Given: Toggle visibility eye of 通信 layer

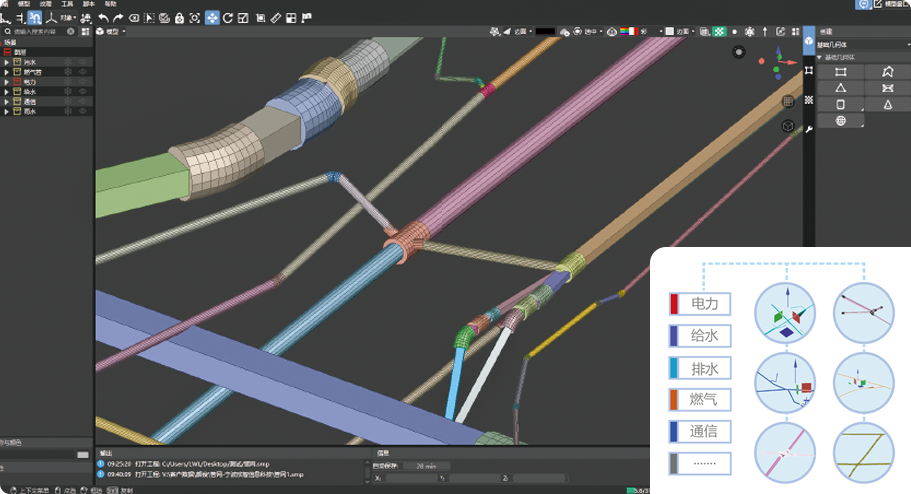Looking at the screenshot, I should click(82, 102).
